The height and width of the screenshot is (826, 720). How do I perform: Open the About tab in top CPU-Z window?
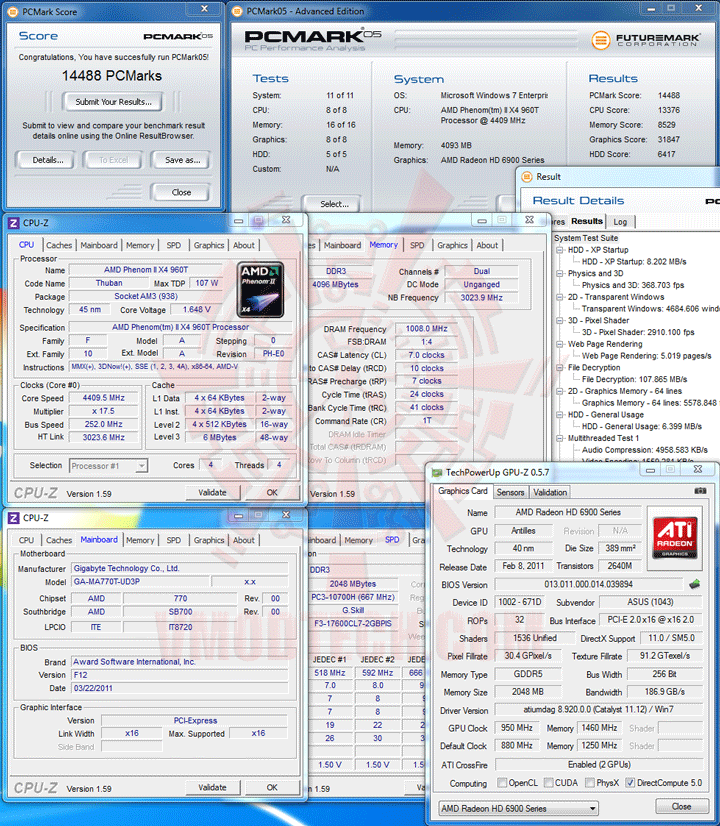[x=243, y=245]
